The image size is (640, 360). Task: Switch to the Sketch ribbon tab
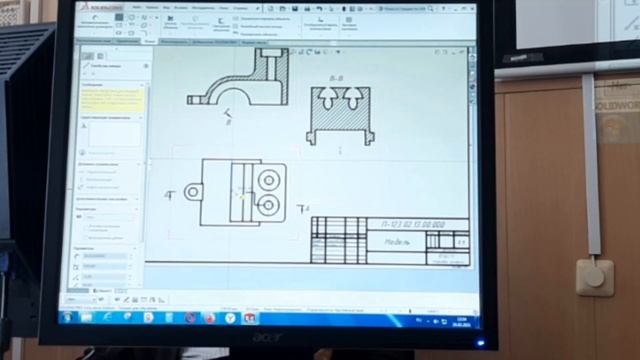(x=150, y=42)
